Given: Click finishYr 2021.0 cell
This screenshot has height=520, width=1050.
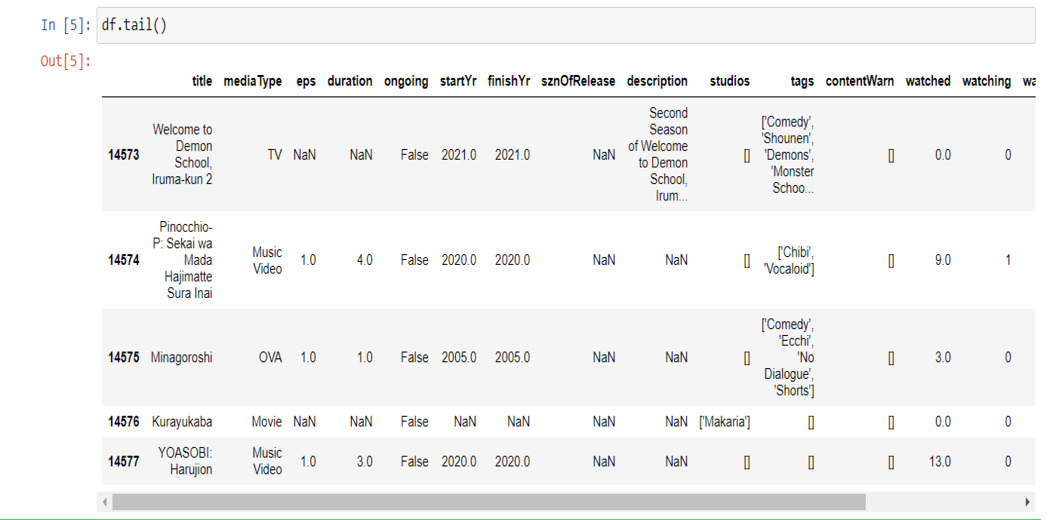Looking at the screenshot, I should [512, 155].
